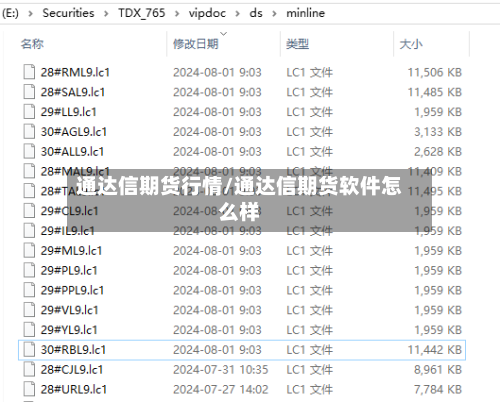Screen dimensions: 500x402
Task: Select the file name 28#SAL9.lc1
Action: click(x=73, y=92)
